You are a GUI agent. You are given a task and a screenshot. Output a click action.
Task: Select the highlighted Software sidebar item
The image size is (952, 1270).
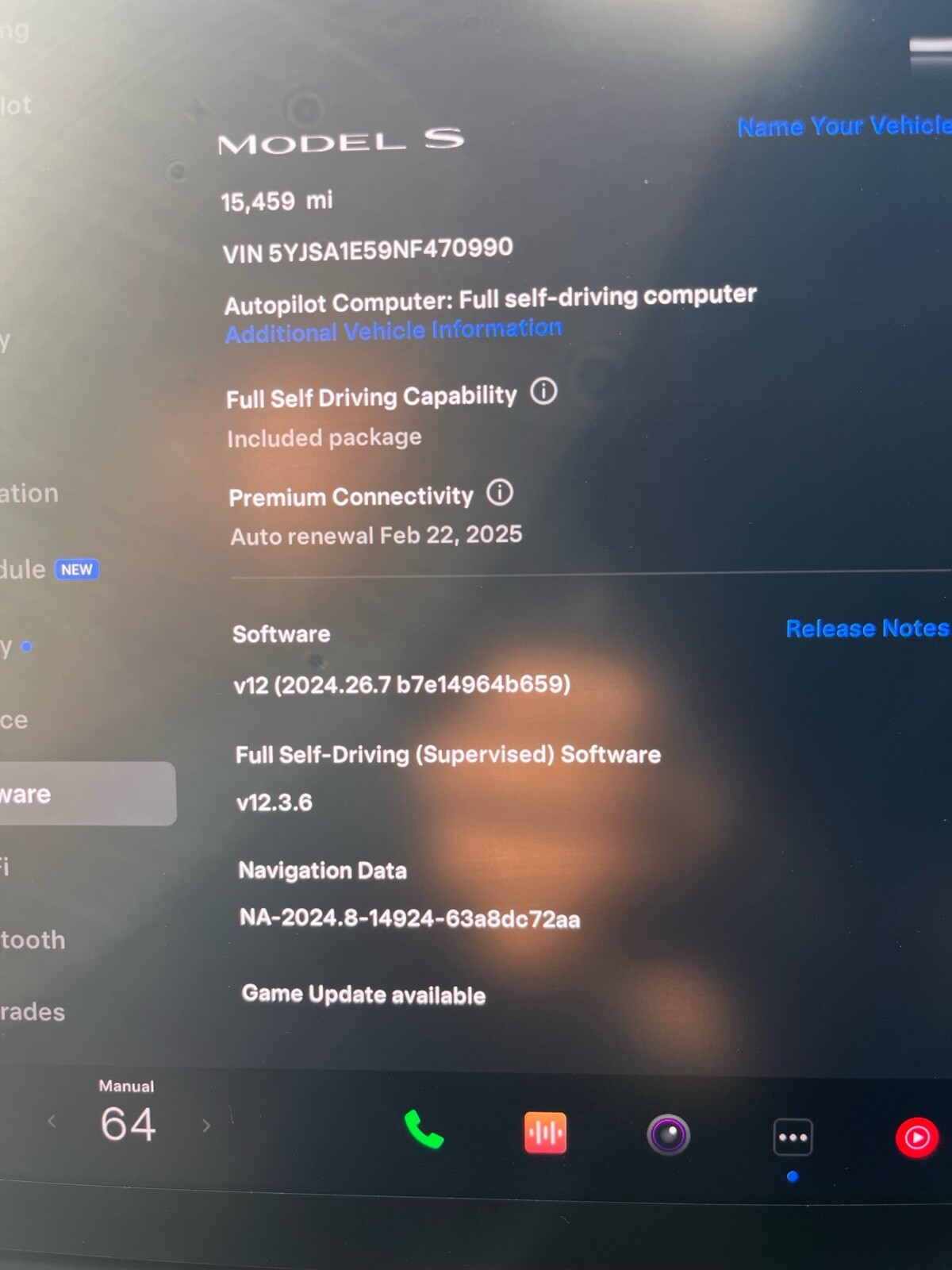(88, 794)
